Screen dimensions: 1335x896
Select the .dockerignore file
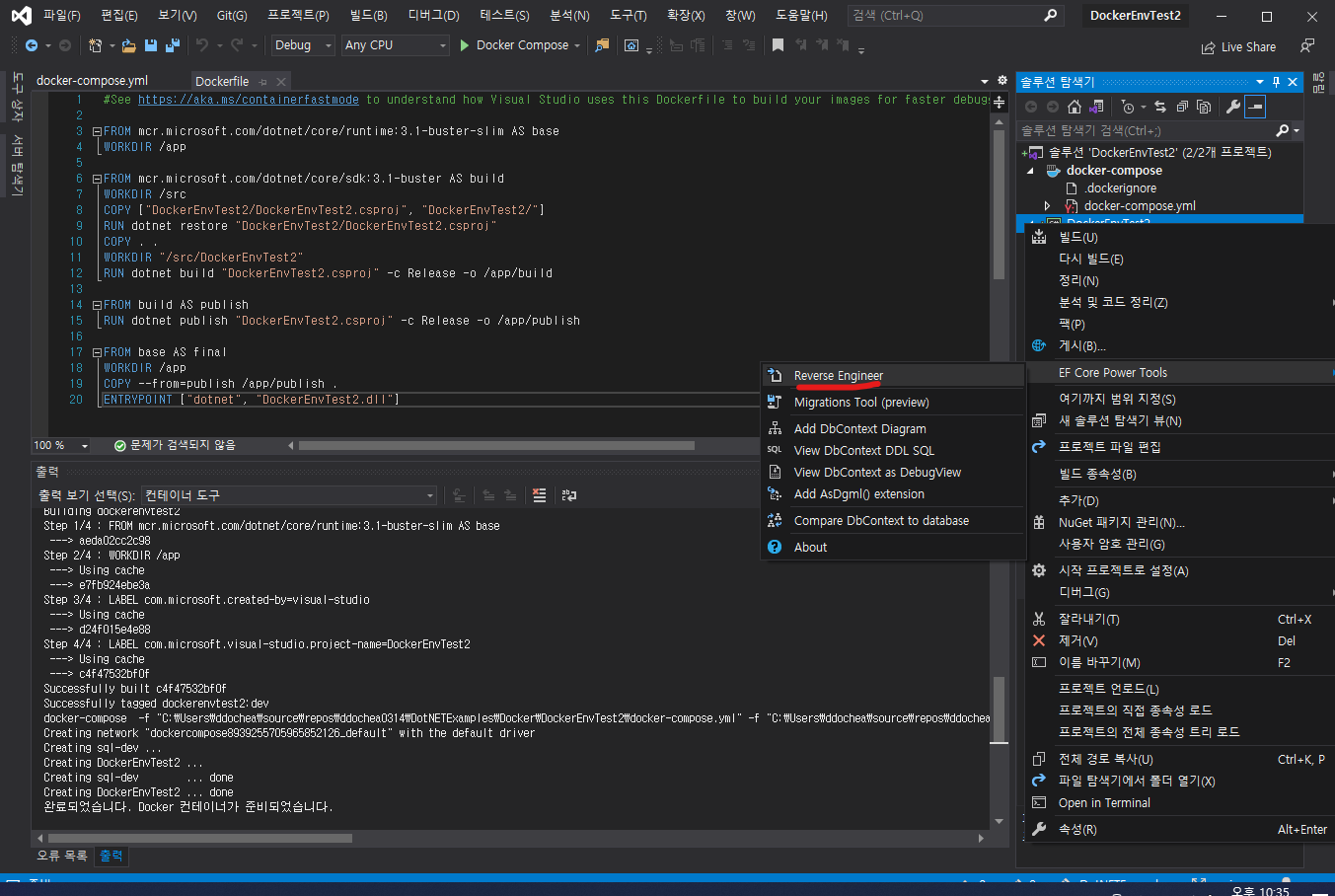point(1120,188)
